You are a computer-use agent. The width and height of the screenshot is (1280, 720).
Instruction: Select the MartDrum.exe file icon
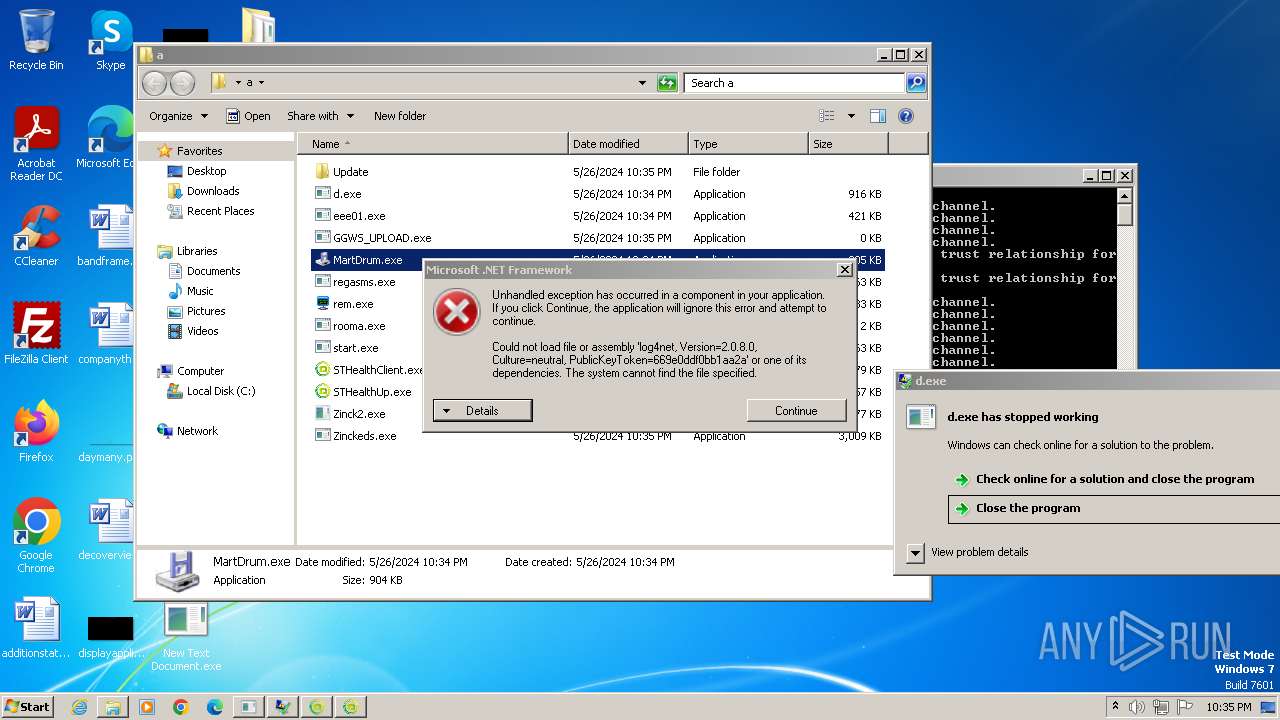pos(322,260)
